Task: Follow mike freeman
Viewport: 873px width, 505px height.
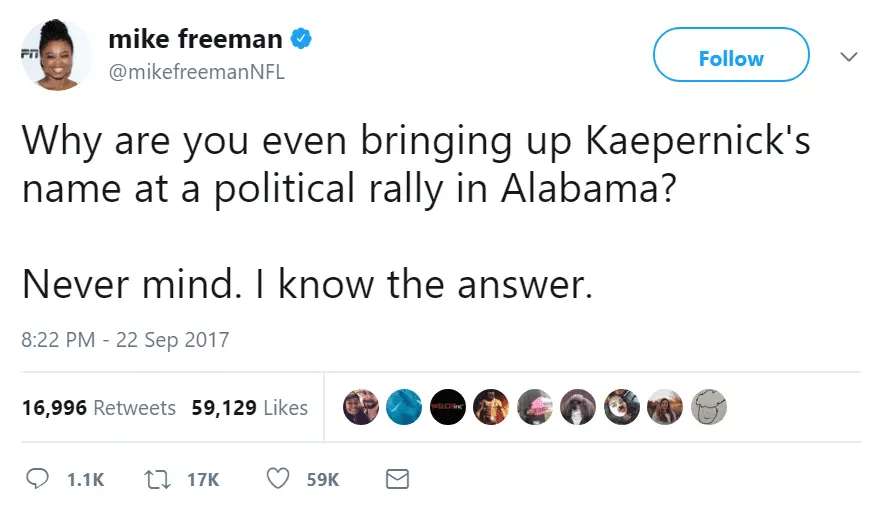Action: click(730, 58)
